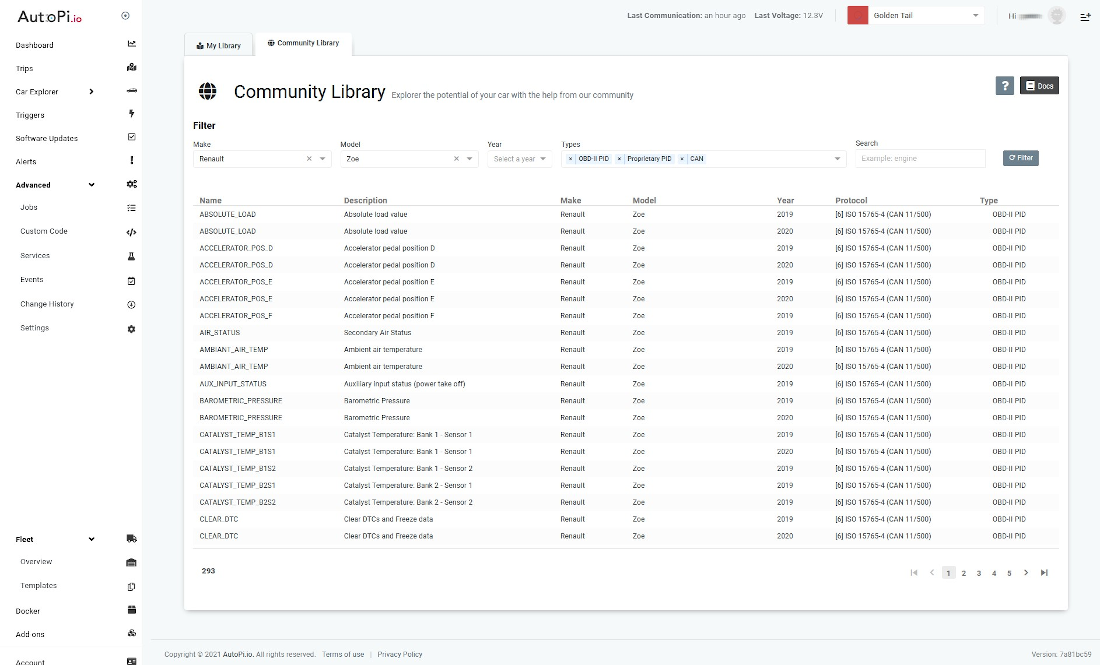Open the Docs button
Viewport: 1100px width, 665px height.
[x=1039, y=86]
